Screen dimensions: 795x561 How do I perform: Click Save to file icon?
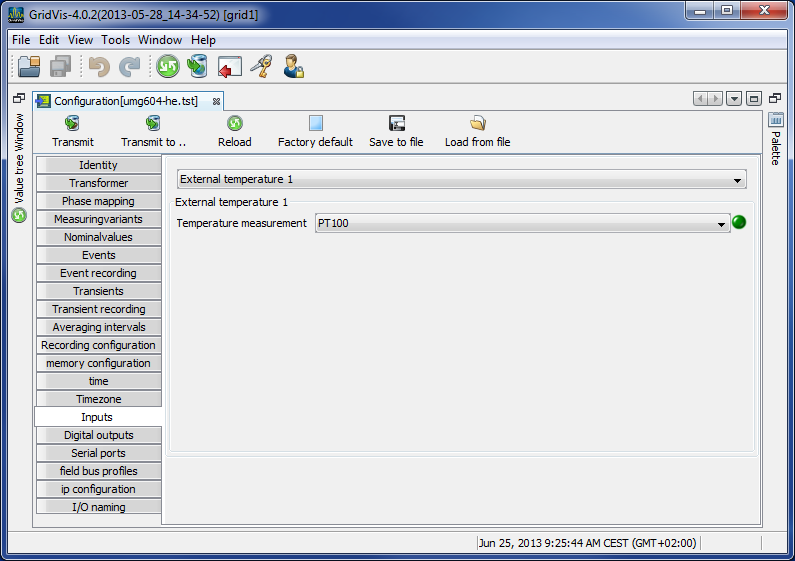(396, 131)
